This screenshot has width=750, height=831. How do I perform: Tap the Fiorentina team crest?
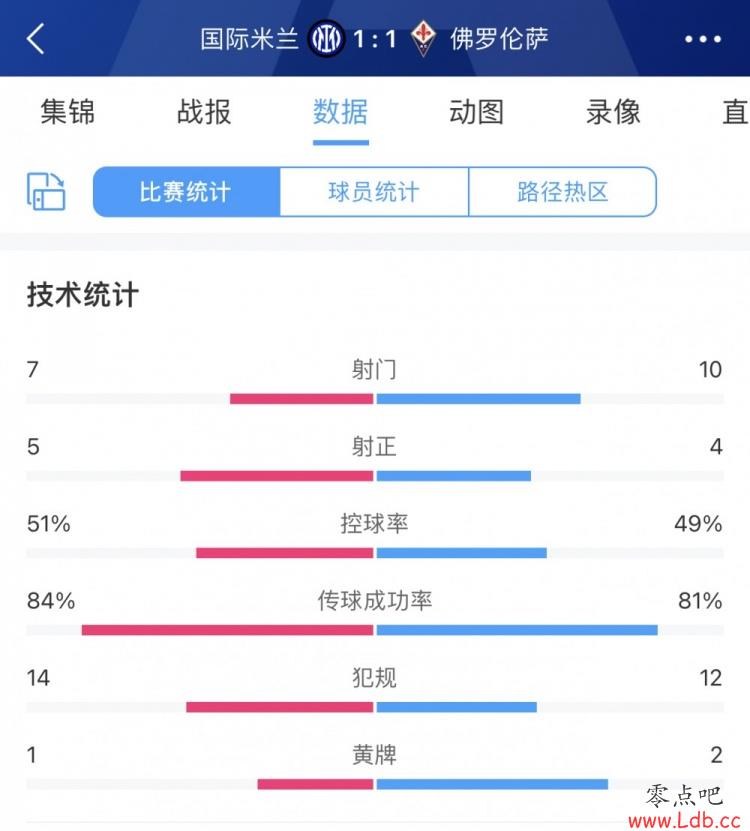423,38
